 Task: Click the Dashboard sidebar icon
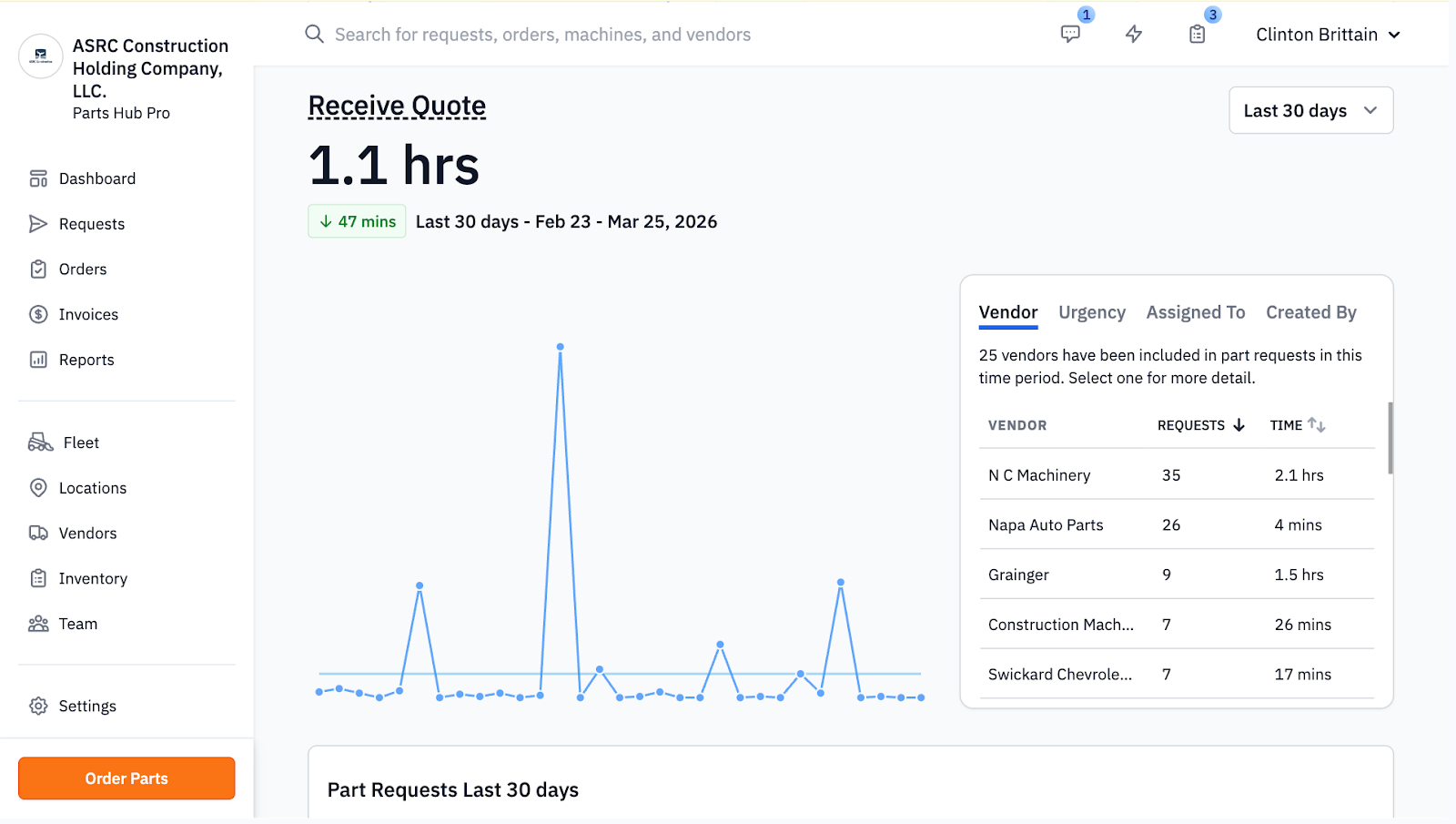point(38,178)
